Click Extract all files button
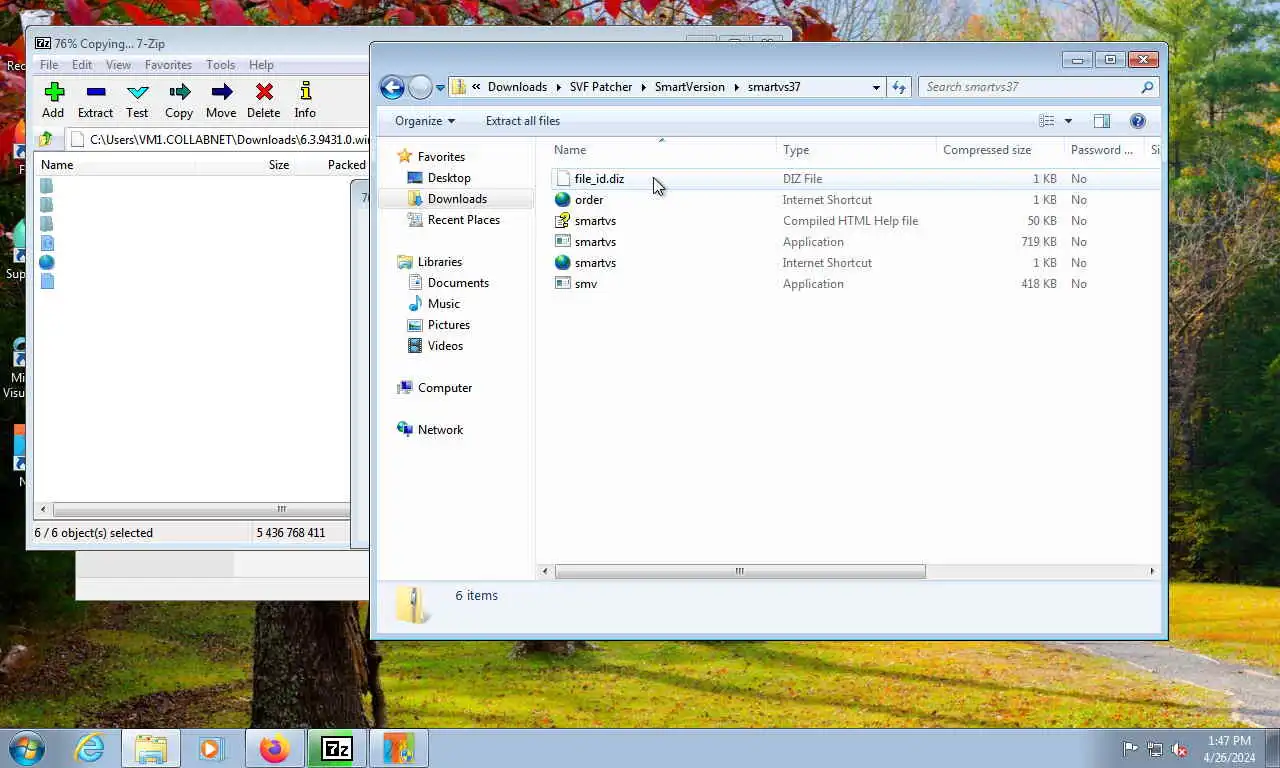Image resolution: width=1280 pixels, height=768 pixels. pos(522,121)
